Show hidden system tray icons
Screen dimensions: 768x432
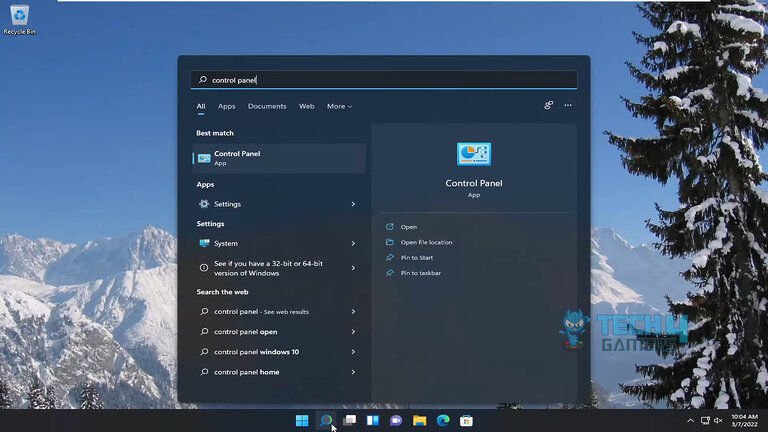coord(690,421)
